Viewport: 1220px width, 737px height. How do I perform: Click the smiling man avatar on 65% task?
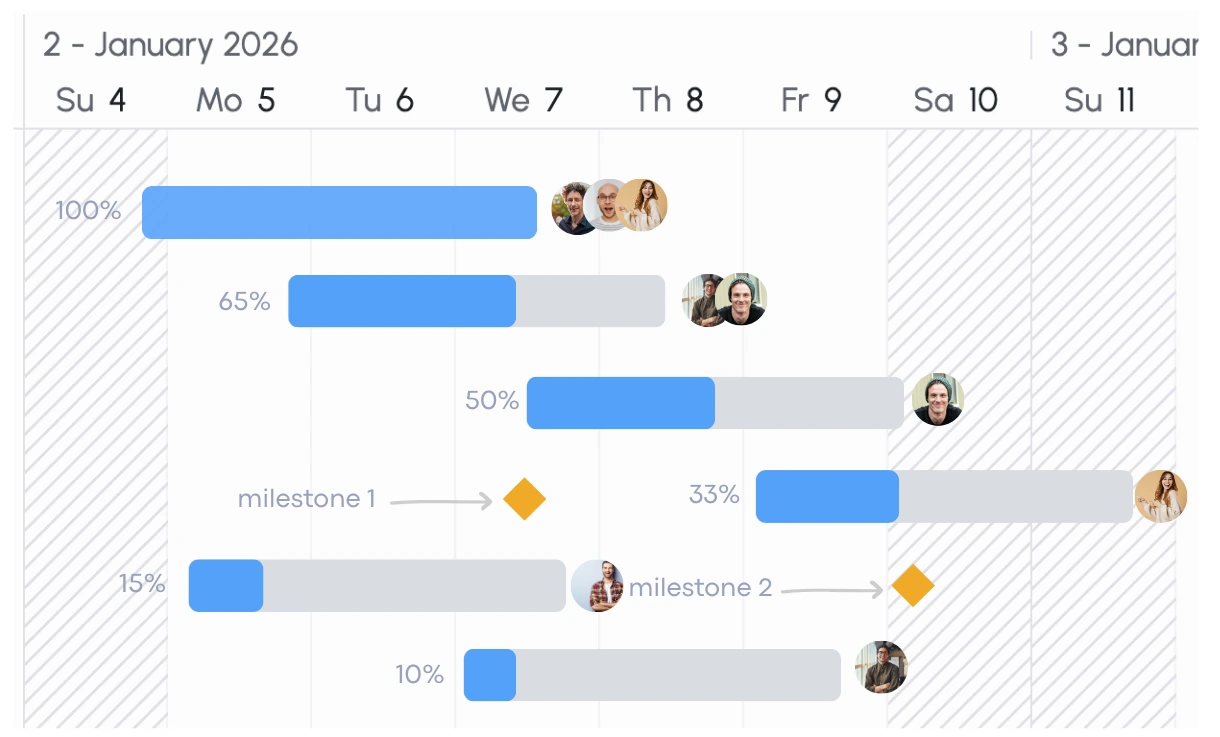tap(742, 299)
